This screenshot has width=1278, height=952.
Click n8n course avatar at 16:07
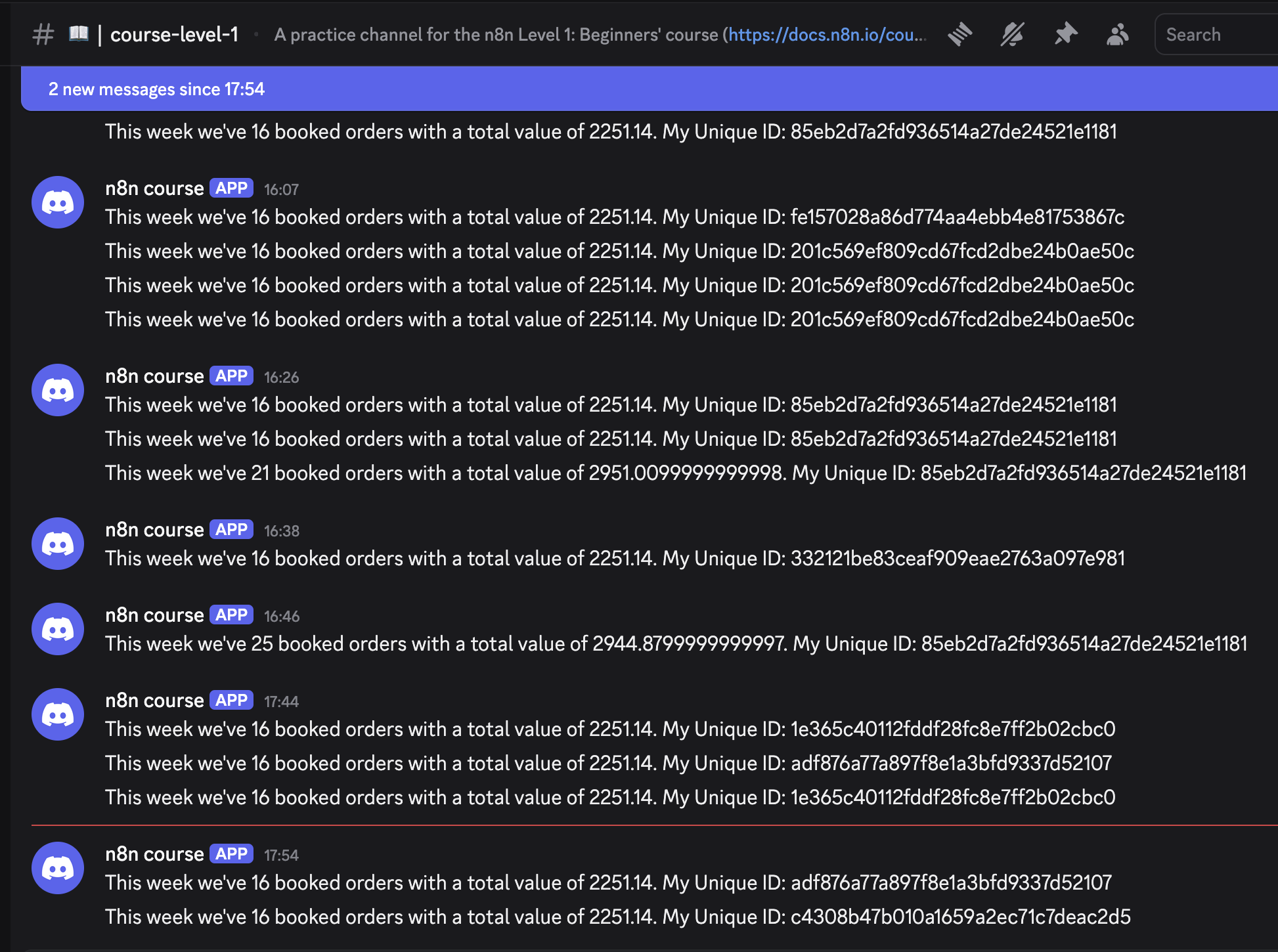58,202
